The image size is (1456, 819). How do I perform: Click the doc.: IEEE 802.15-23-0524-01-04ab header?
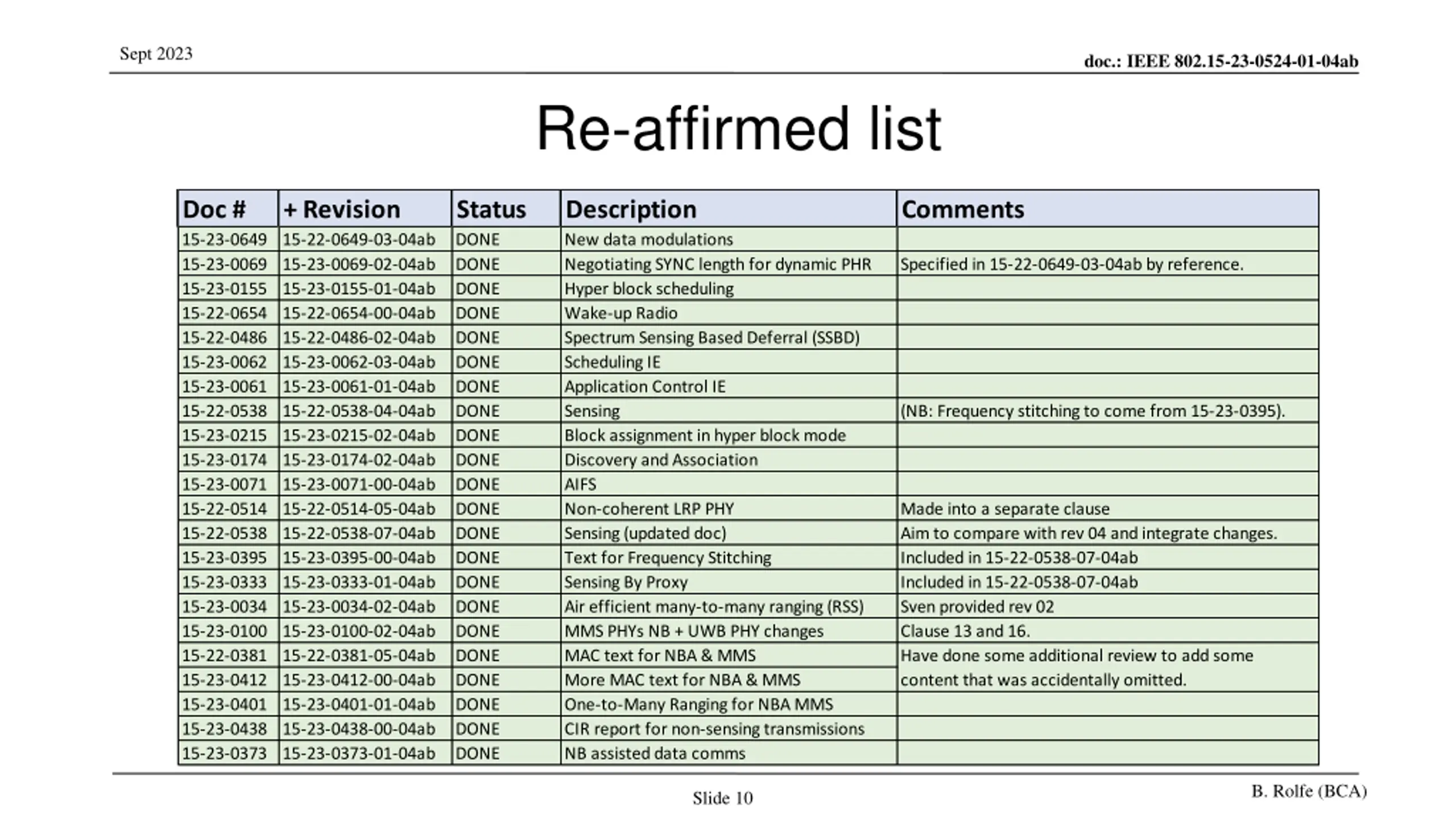coord(1221,61)
